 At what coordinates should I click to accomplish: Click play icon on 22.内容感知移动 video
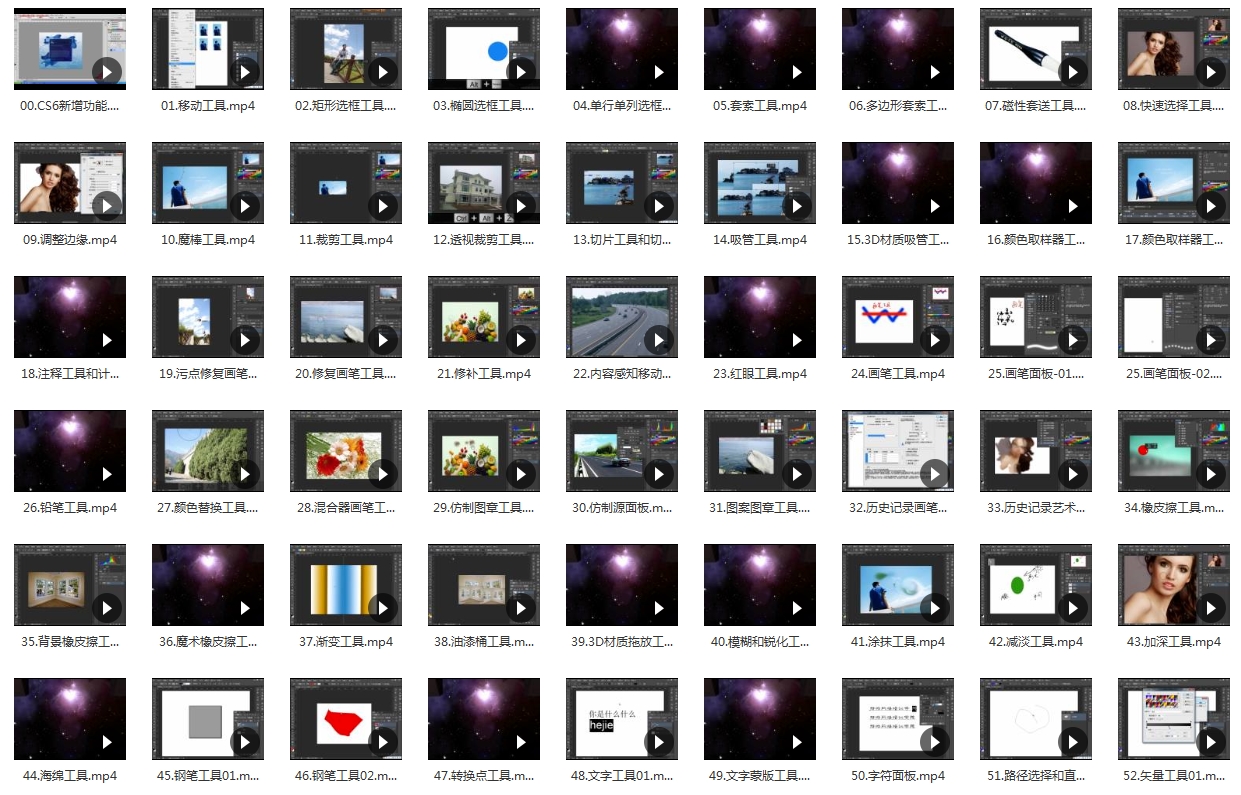(659, 340)
